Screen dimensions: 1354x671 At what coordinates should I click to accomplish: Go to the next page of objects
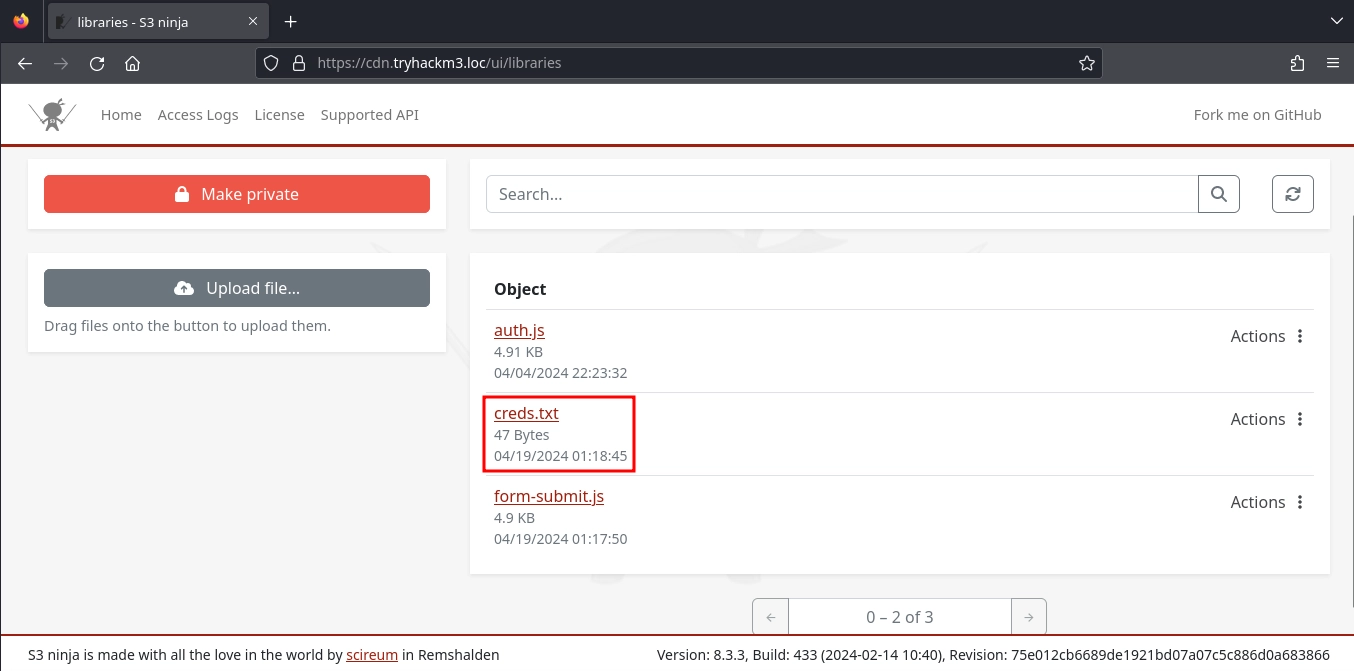tap(1029, 617)
